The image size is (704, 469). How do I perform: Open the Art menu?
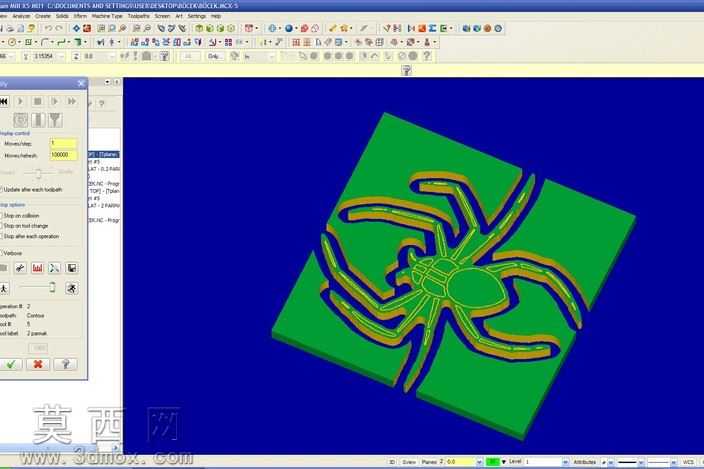179,16
